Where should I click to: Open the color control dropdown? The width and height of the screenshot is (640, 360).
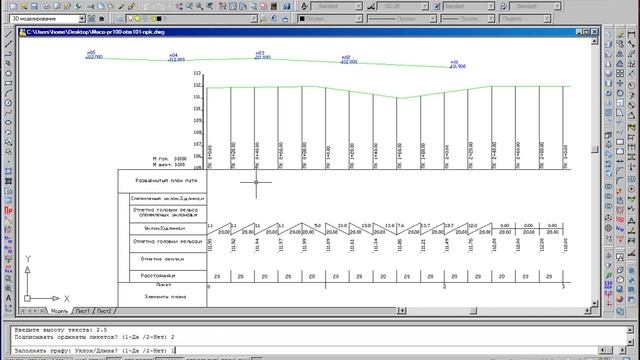(x=359, y=19)
